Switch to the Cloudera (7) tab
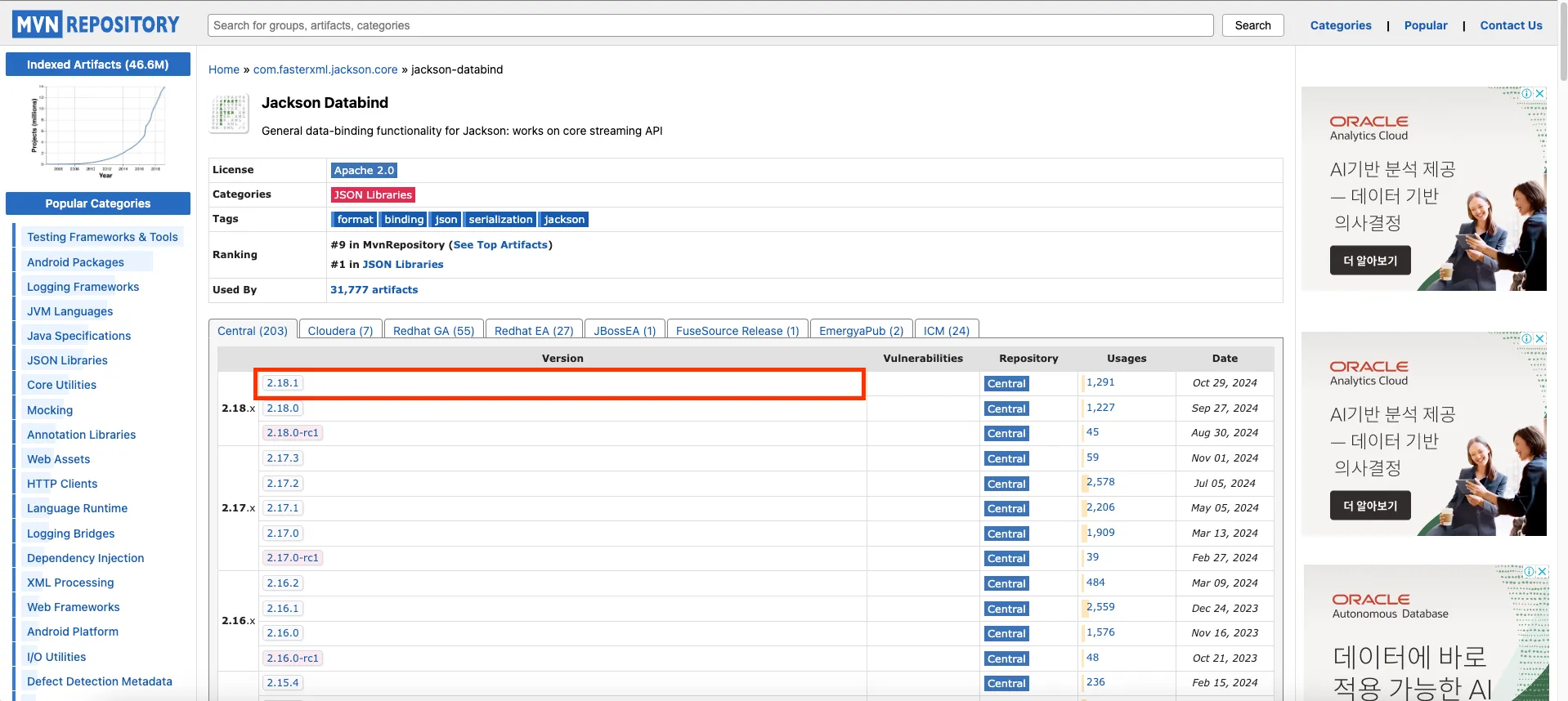Image resolution: width=1568 pixels, height=701 pixels. tap(340, 330)
